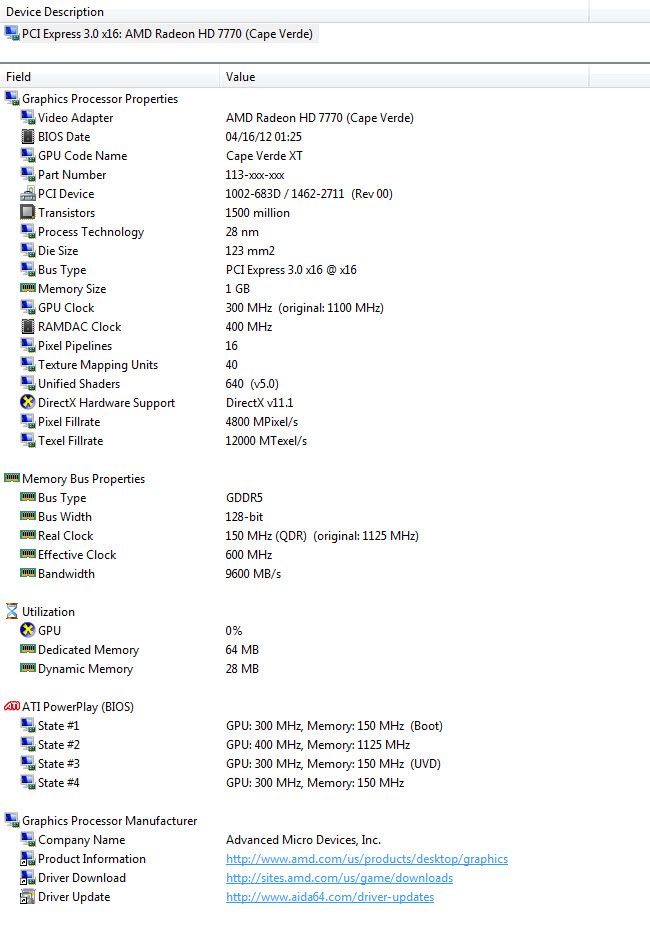The image size is (650, 933).
Task: Click the ATI PowerPlay (BIOS) logo icon
Action: coord(12,706)
